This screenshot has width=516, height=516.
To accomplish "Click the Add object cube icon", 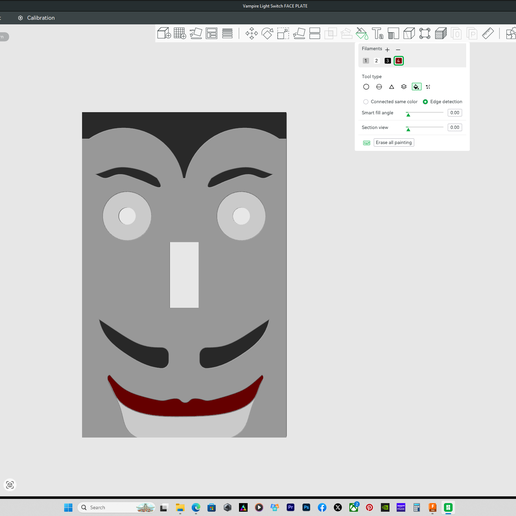I will click(x=164, y=33).
